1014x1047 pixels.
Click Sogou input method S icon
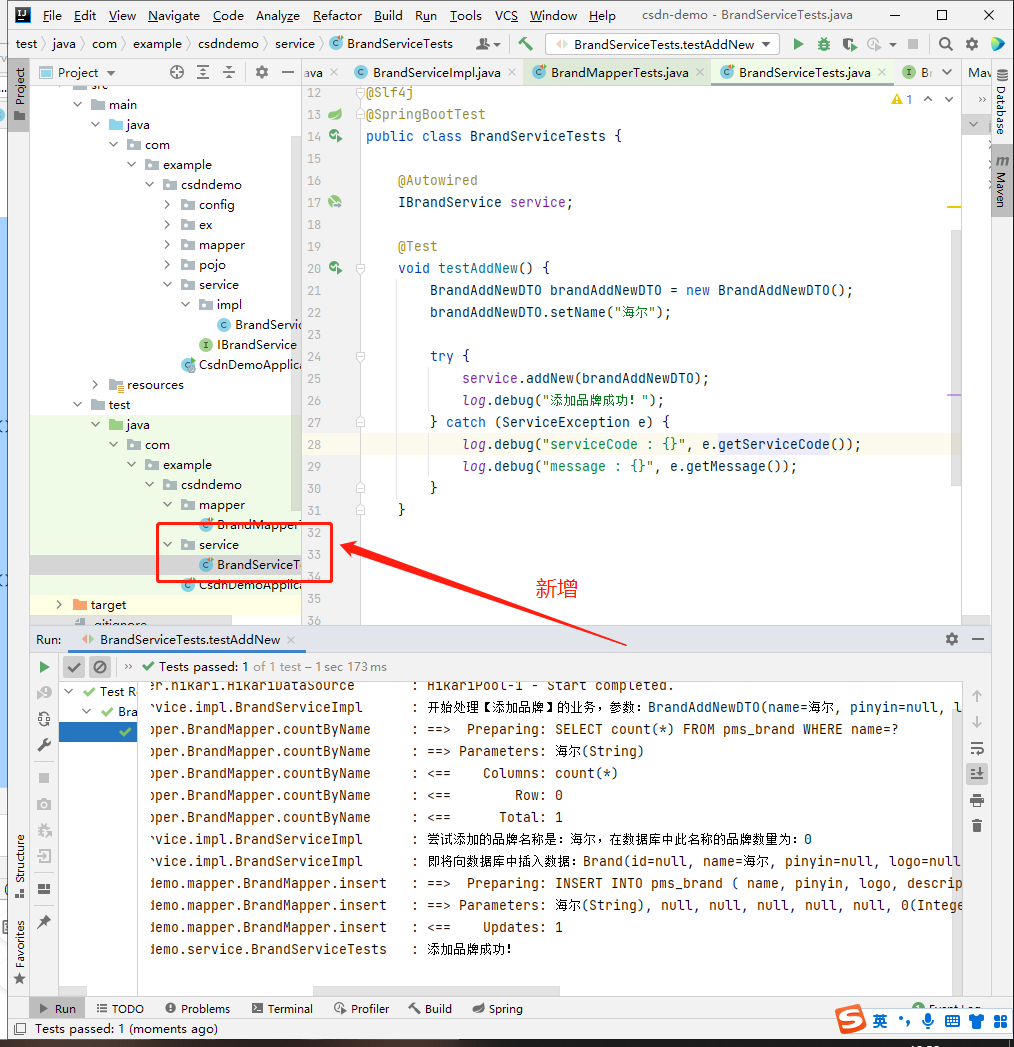click(851, 1019)
